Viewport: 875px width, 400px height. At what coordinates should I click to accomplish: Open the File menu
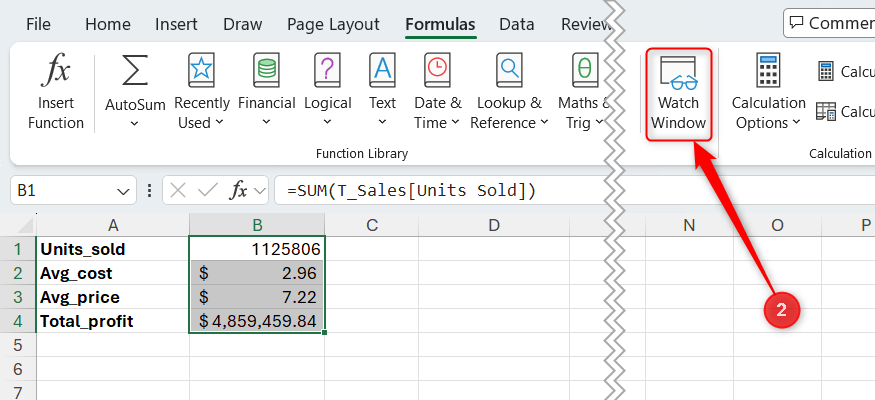pyautogui.click(x=38, y=25)
